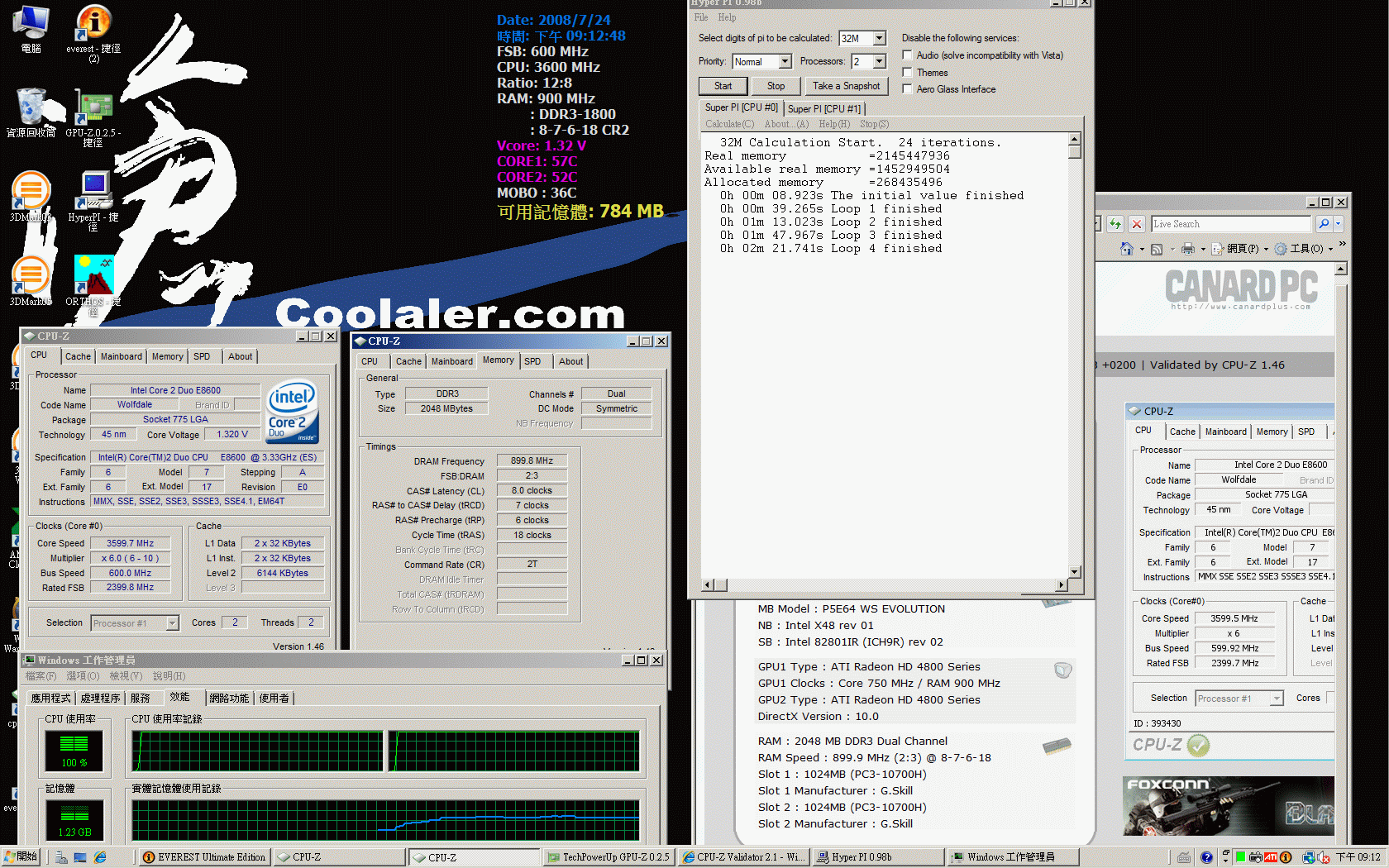The image size is (1389, 868).
Task: Open the browser Tools (工具) menu
Action: point(1303,249)
